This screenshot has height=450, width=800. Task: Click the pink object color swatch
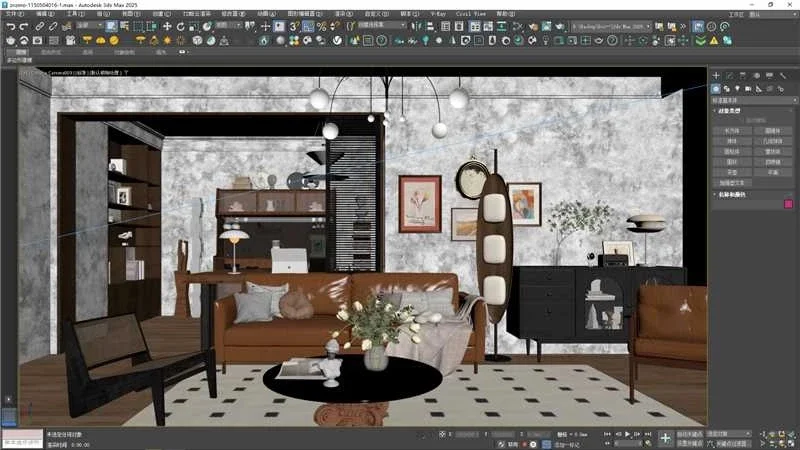pos(788,204)
